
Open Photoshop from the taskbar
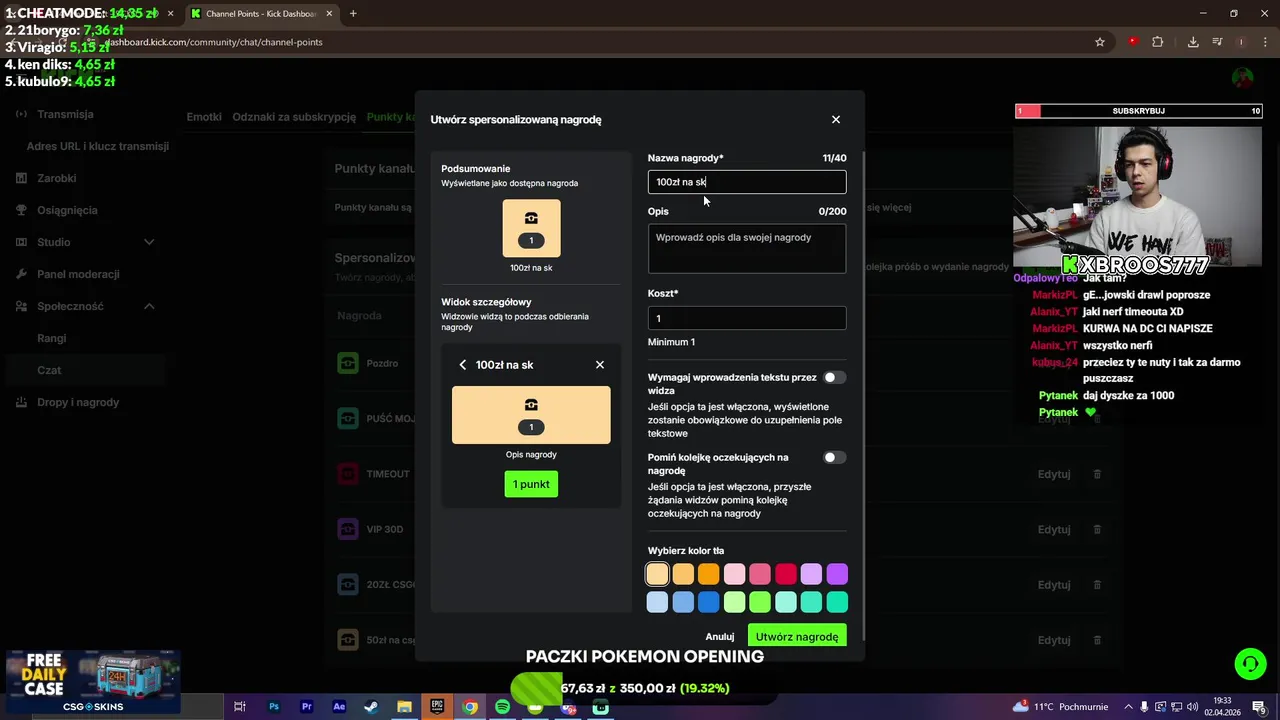[x=273, y=707]
